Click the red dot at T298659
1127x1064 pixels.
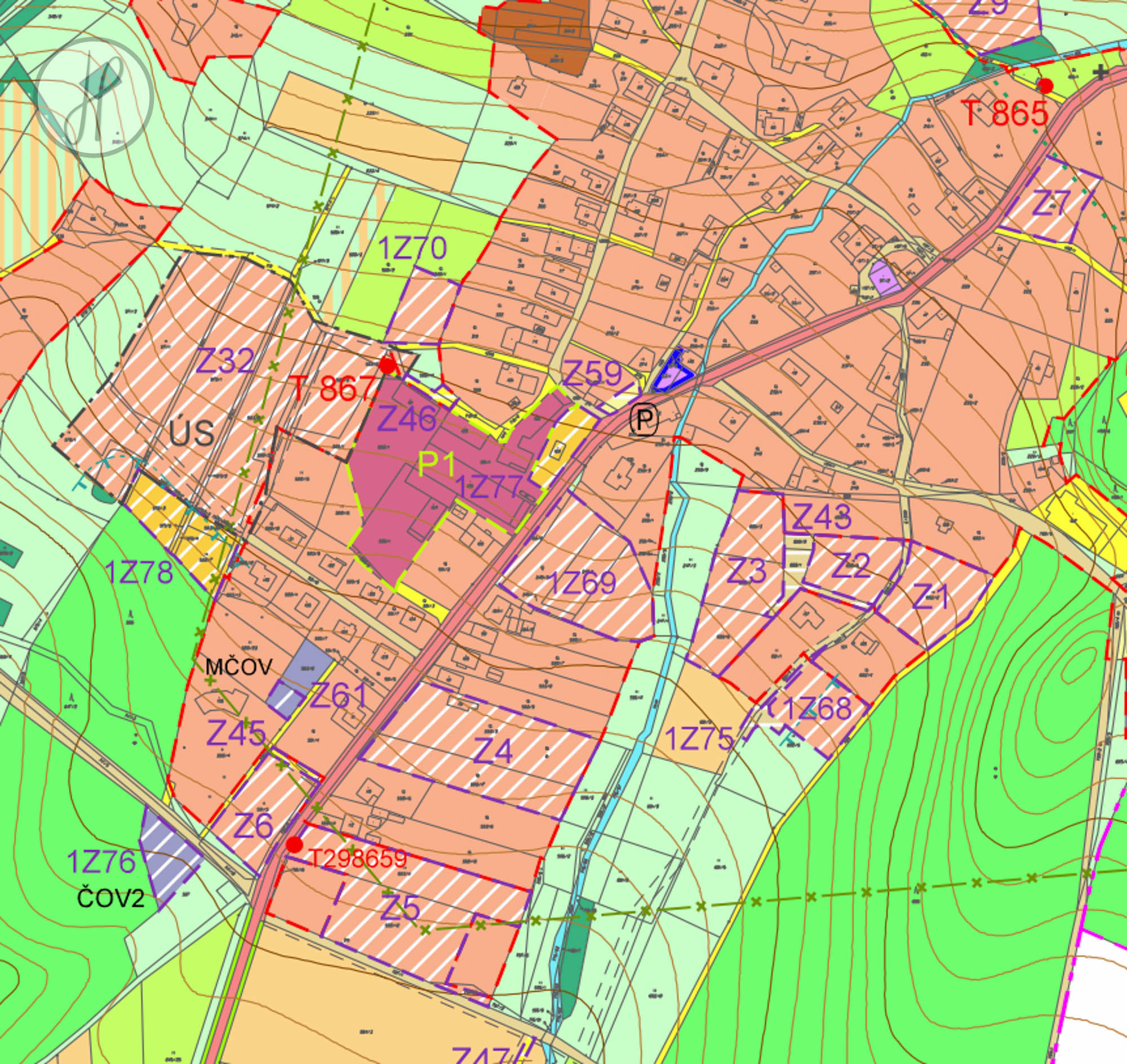(x=294, y=844)
